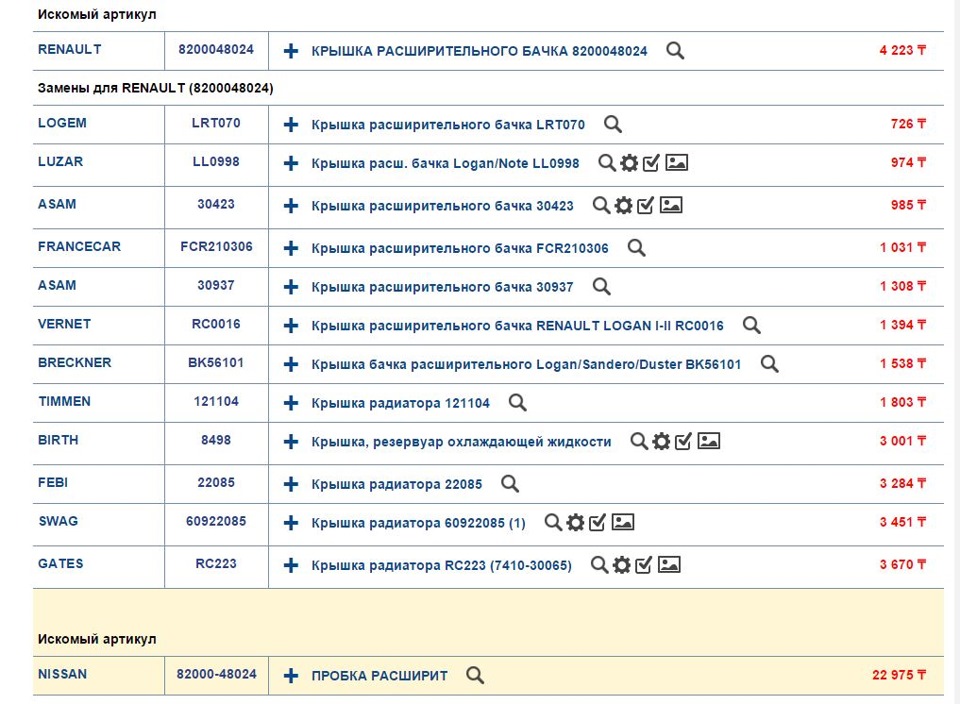960x704 pixels.
Task: Click price 22 975 ₸ for NISSAN
Action: [x=899, y=675]
